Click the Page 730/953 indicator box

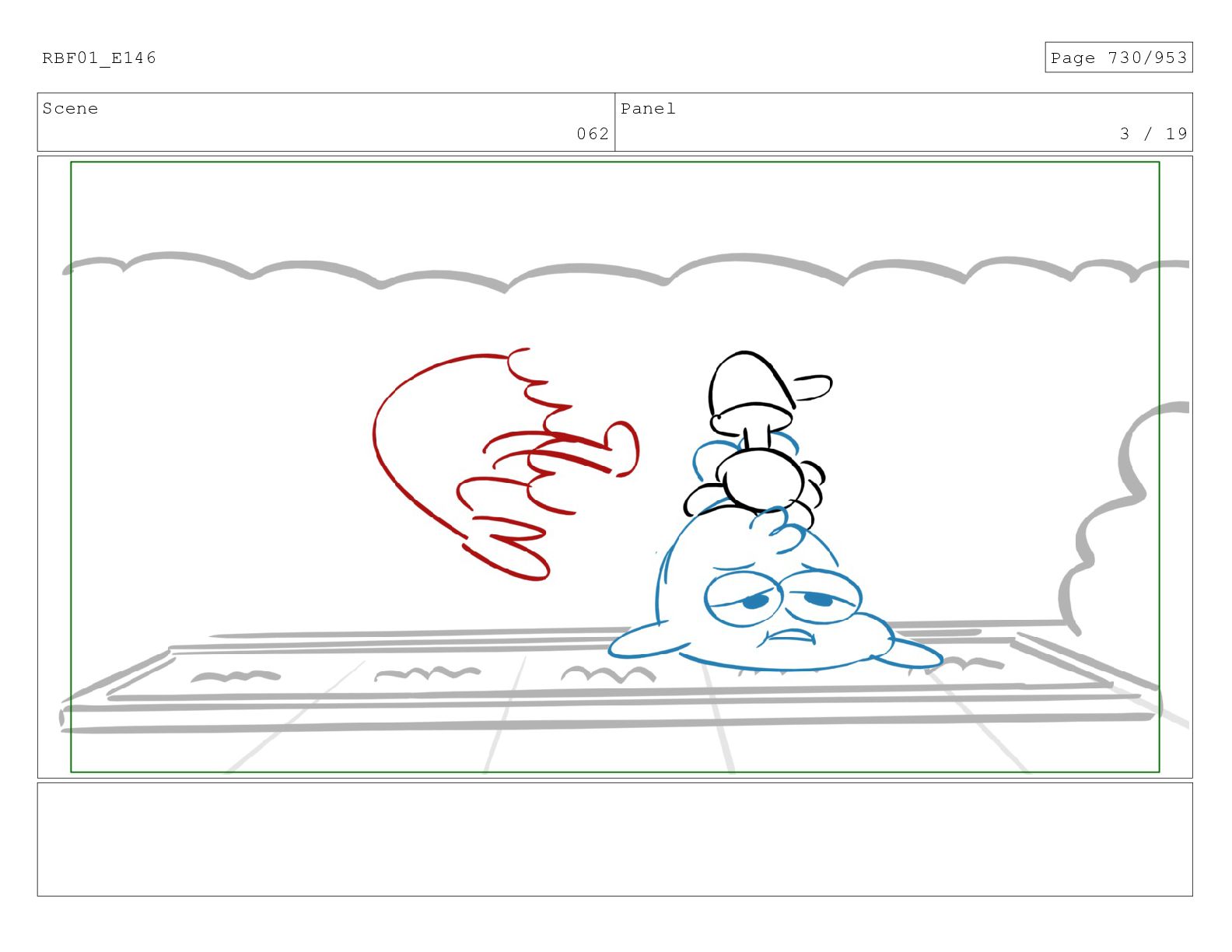tap(1118, 58)
